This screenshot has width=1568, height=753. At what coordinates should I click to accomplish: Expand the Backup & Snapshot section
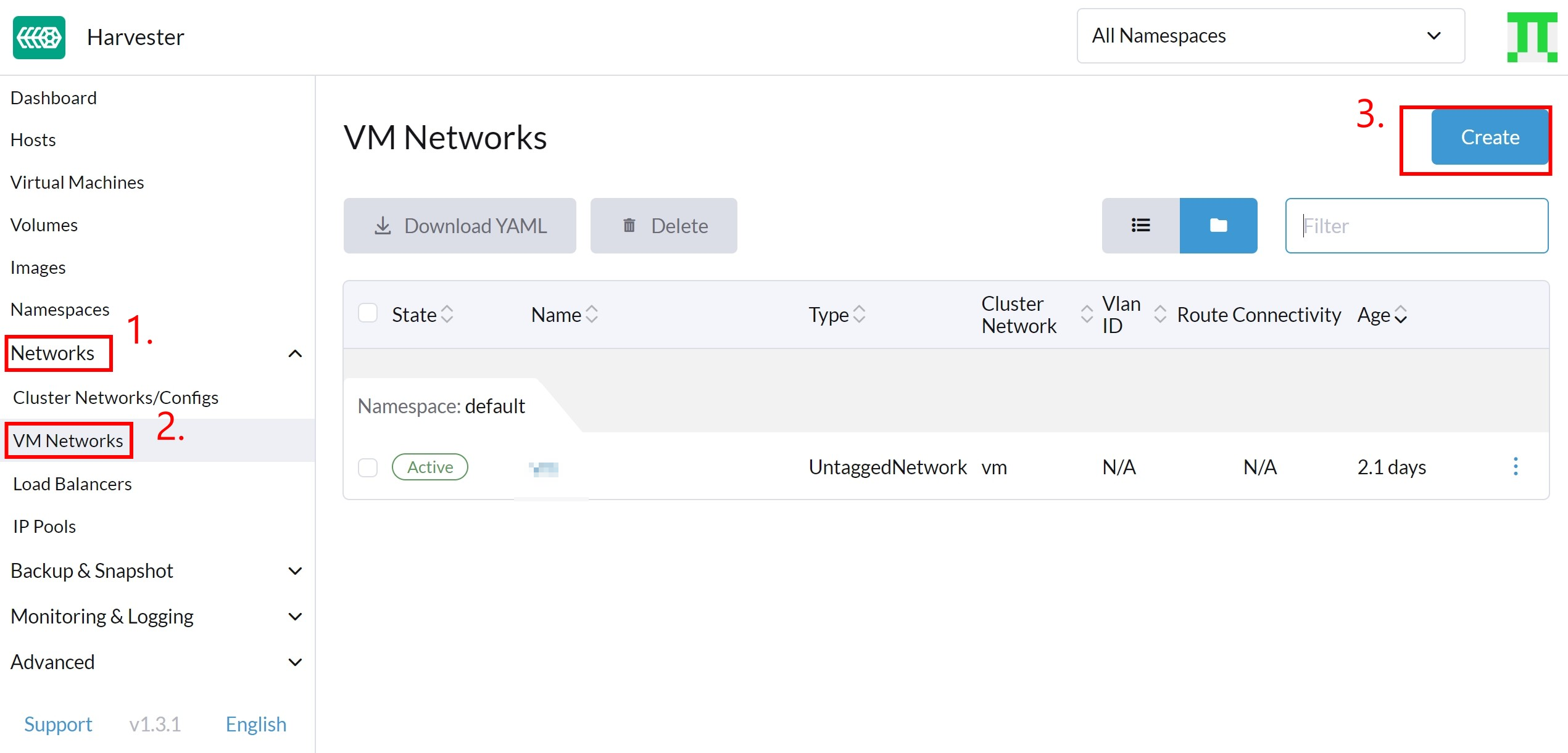click(x=295, y=571)
